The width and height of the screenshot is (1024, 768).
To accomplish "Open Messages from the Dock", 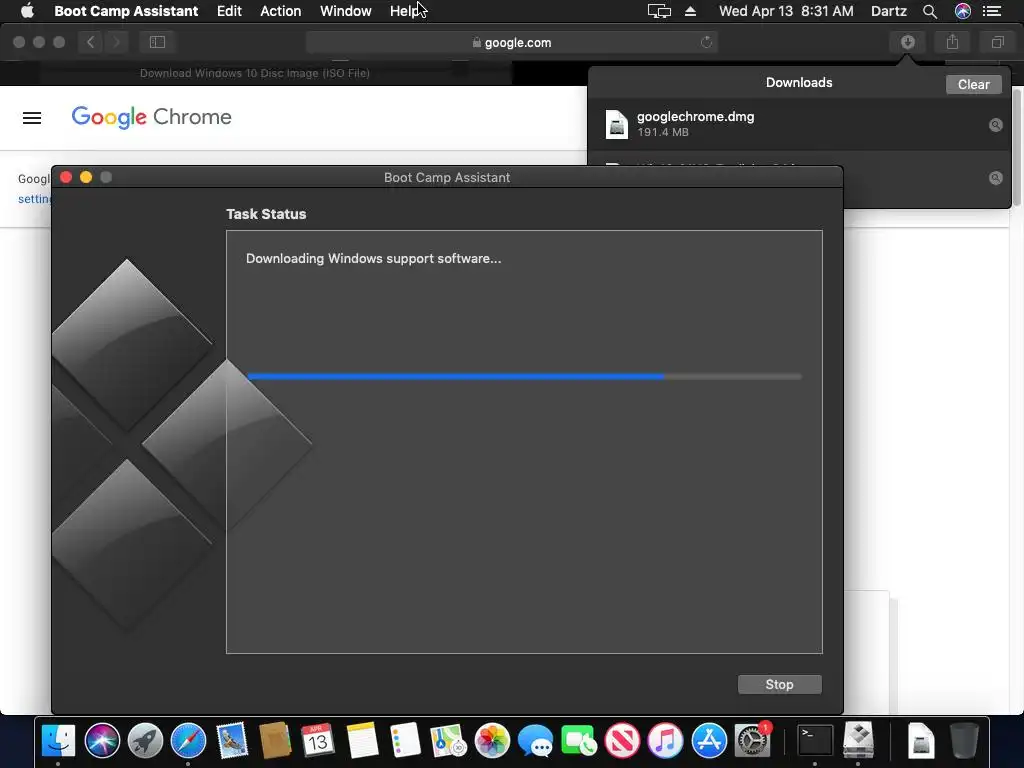I will [x=536, y=741].
